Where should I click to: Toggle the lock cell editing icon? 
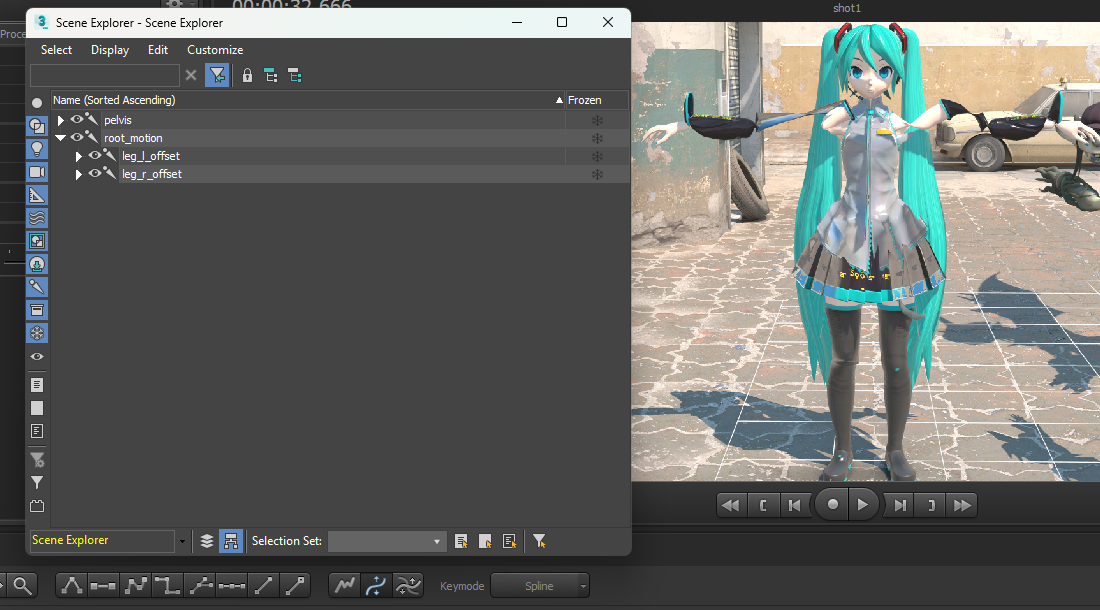point(247,75)
